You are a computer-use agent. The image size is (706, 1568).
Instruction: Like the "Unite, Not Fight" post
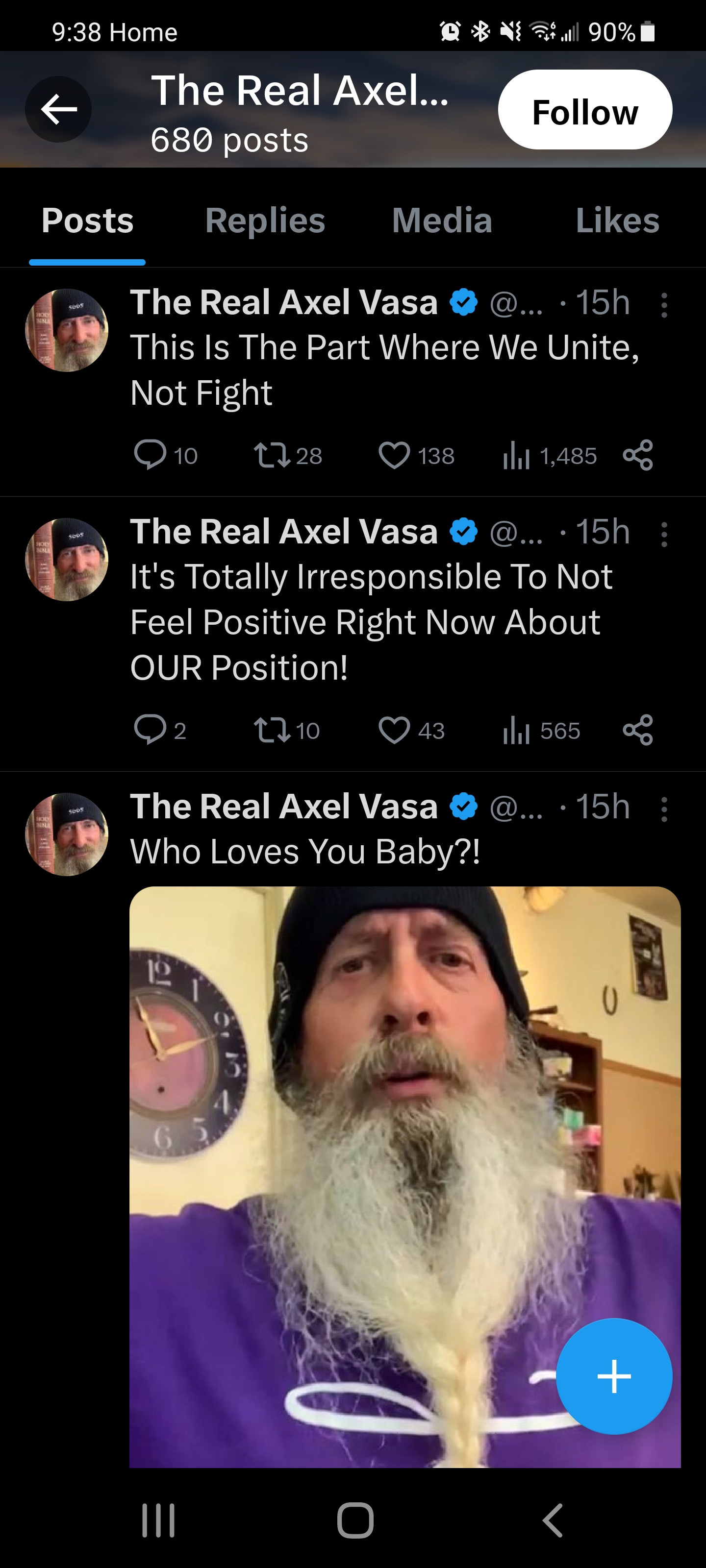pos(394,455)
